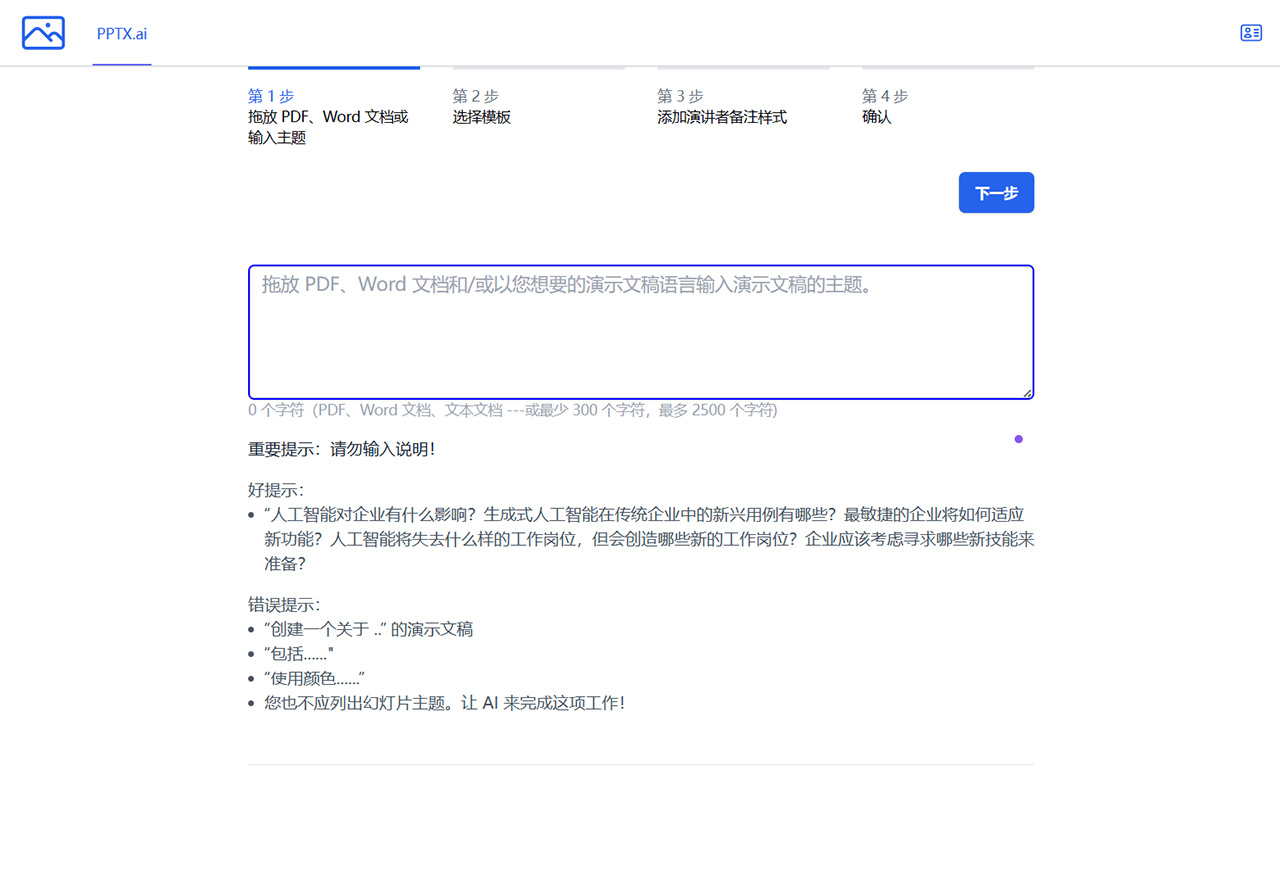This screenshot has width=1280, height=870.
Task: Focus the presentation topic text area
Action: coord(640,330)
